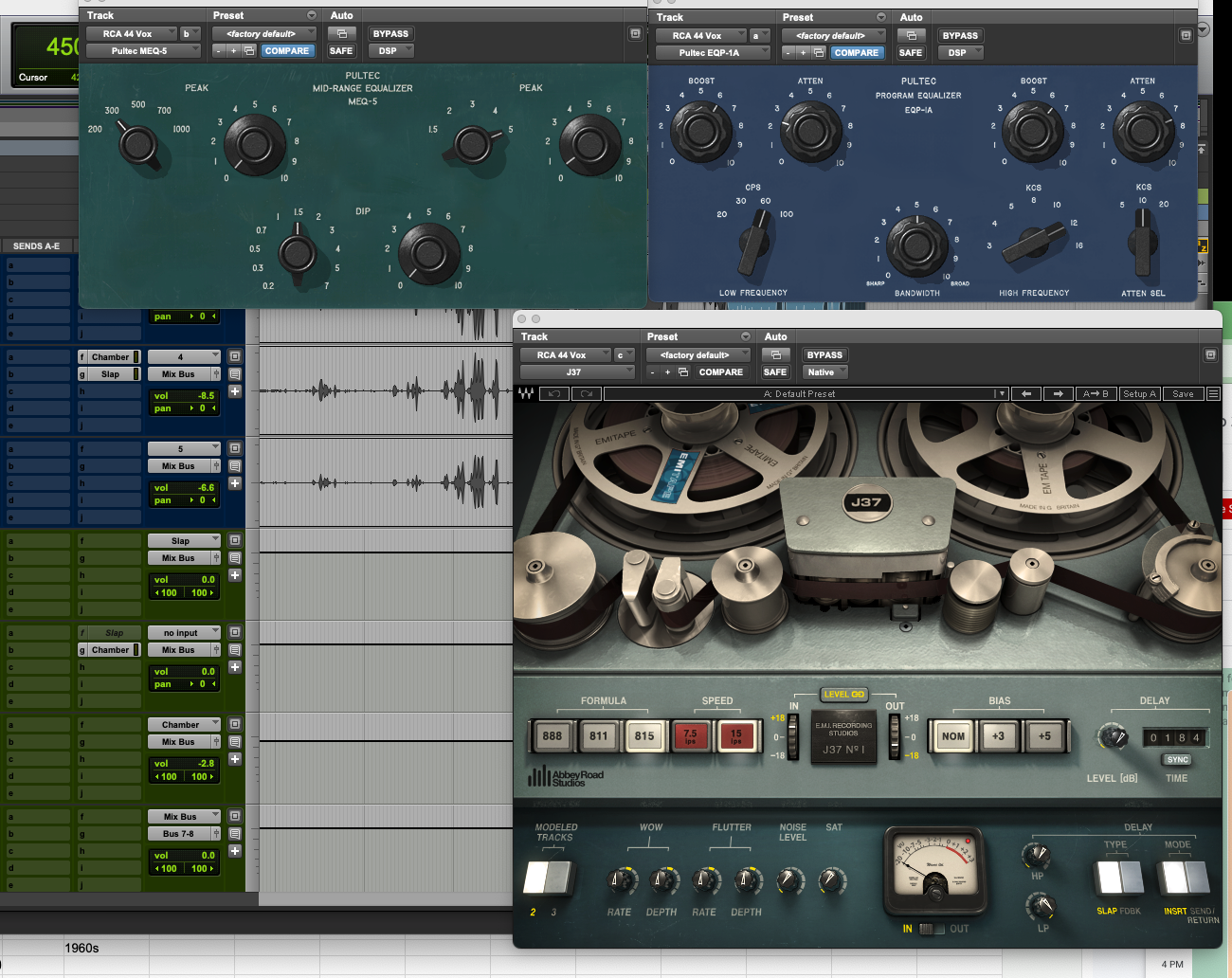Click SAFE in J37 plugin window
The height and width of the screenshot is (978, 1232).
775,372
